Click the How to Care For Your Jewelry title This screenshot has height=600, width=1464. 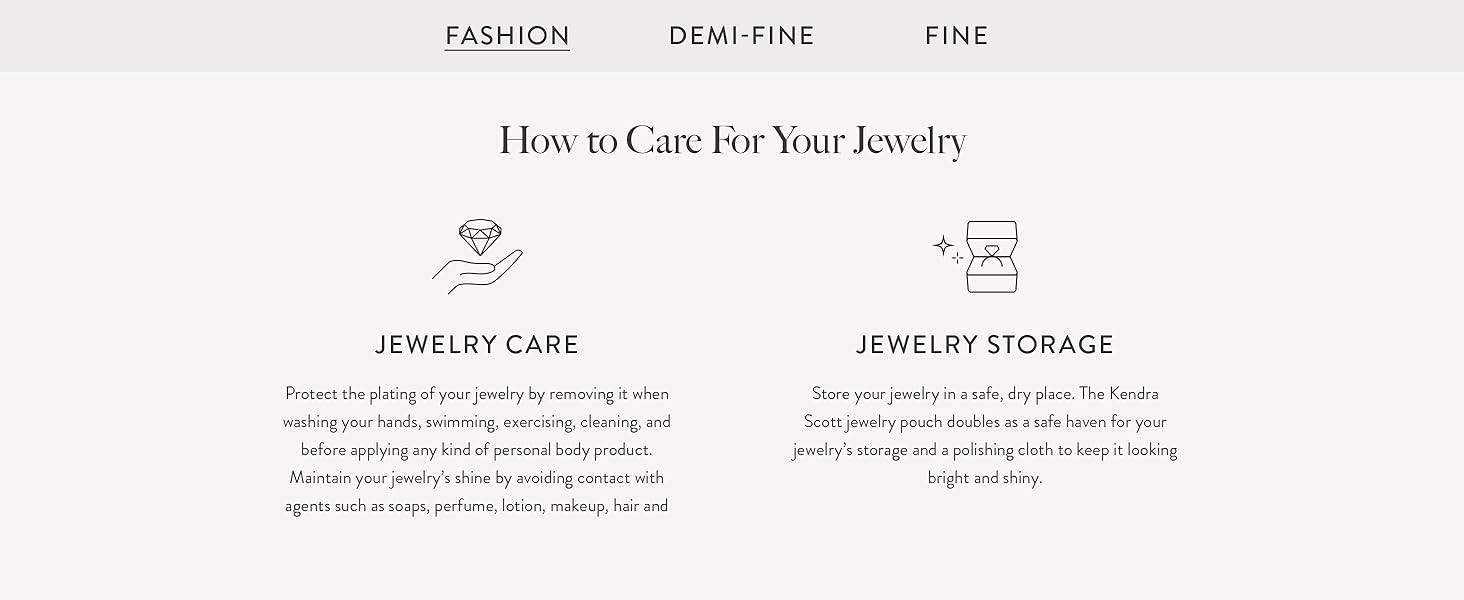click(732, 139)
